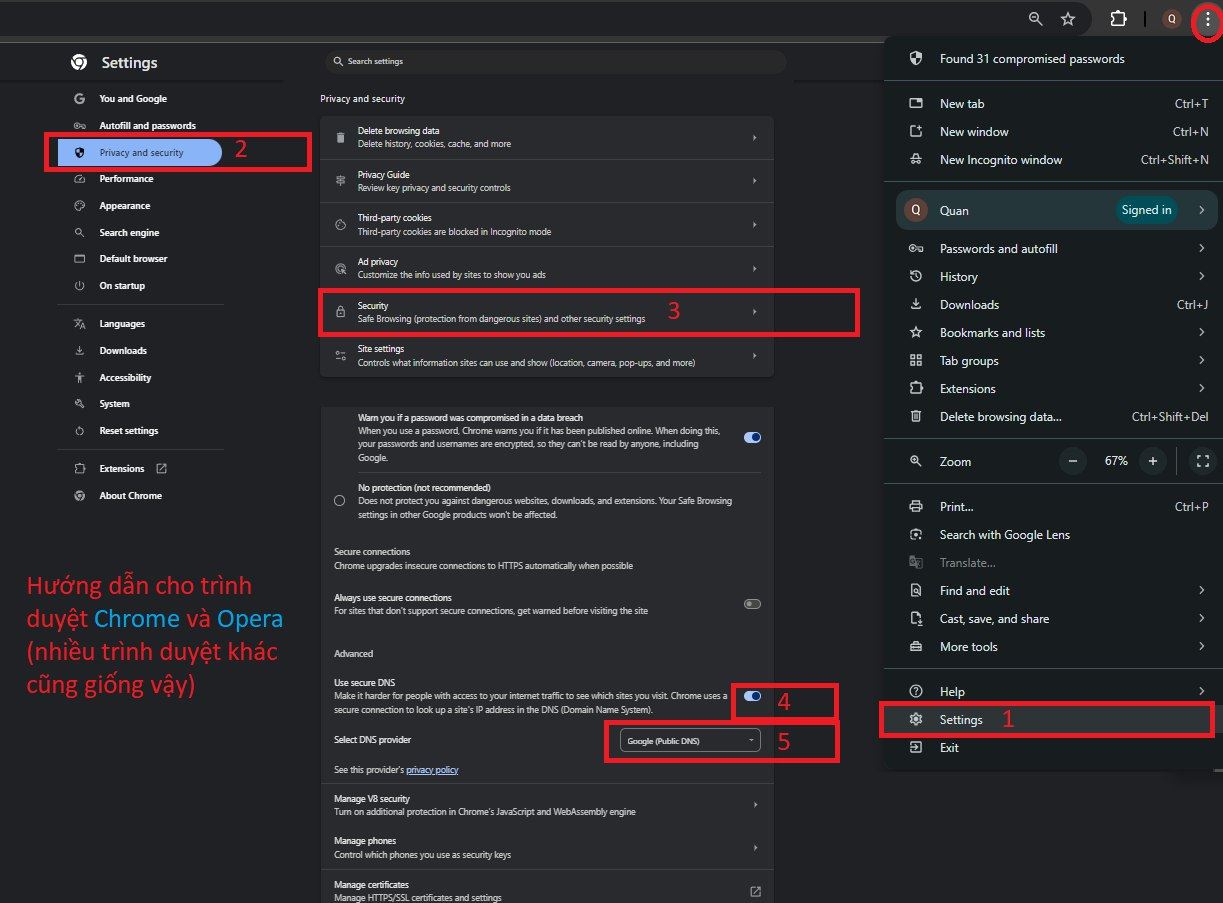
Task: Enable Always use secure connections switch
Action: pyautogui.click(x=752, y=604)
